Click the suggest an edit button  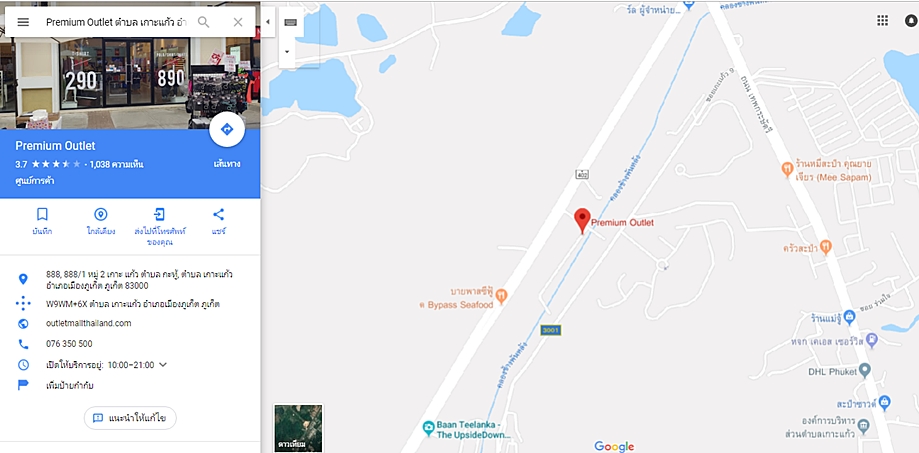130,418
